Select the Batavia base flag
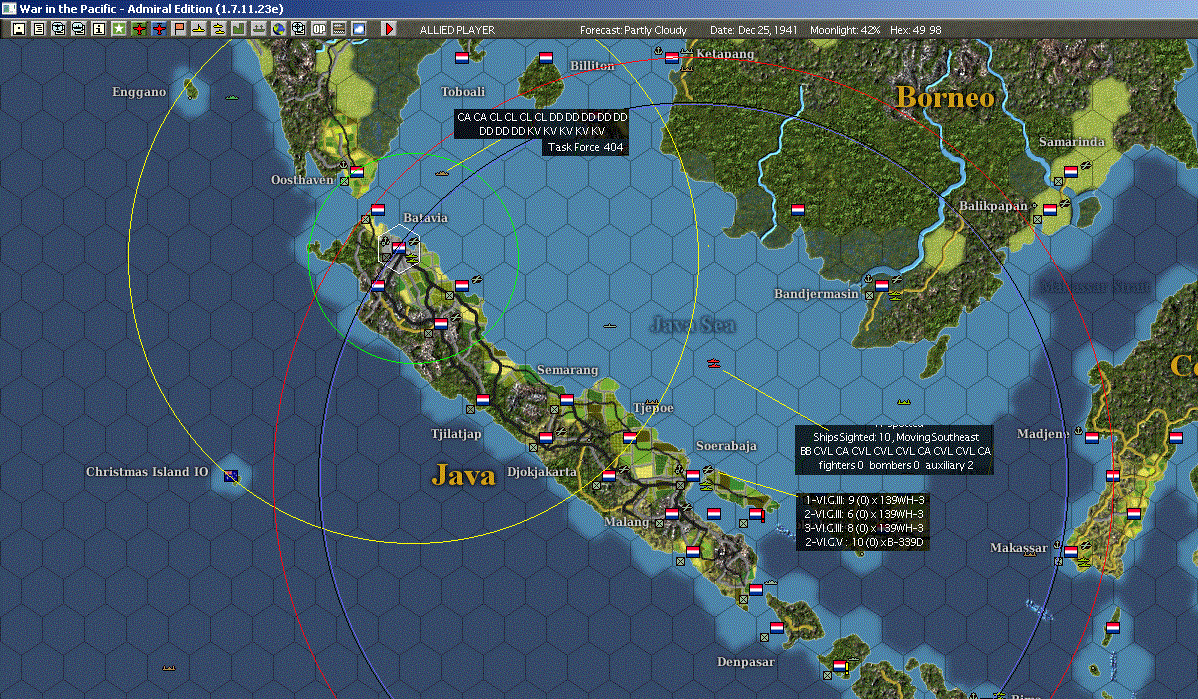 click(x=399, y=248)
